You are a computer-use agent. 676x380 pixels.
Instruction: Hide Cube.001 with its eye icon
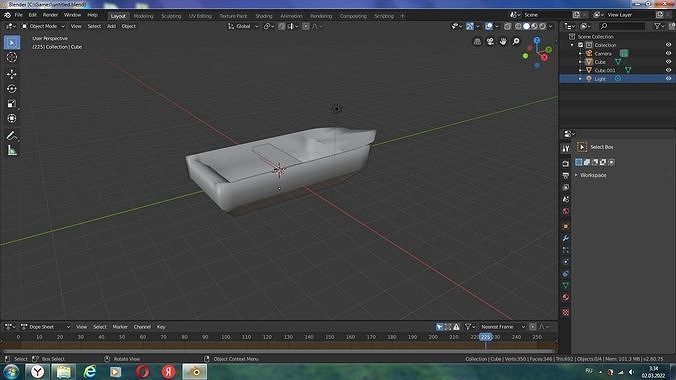668,70
